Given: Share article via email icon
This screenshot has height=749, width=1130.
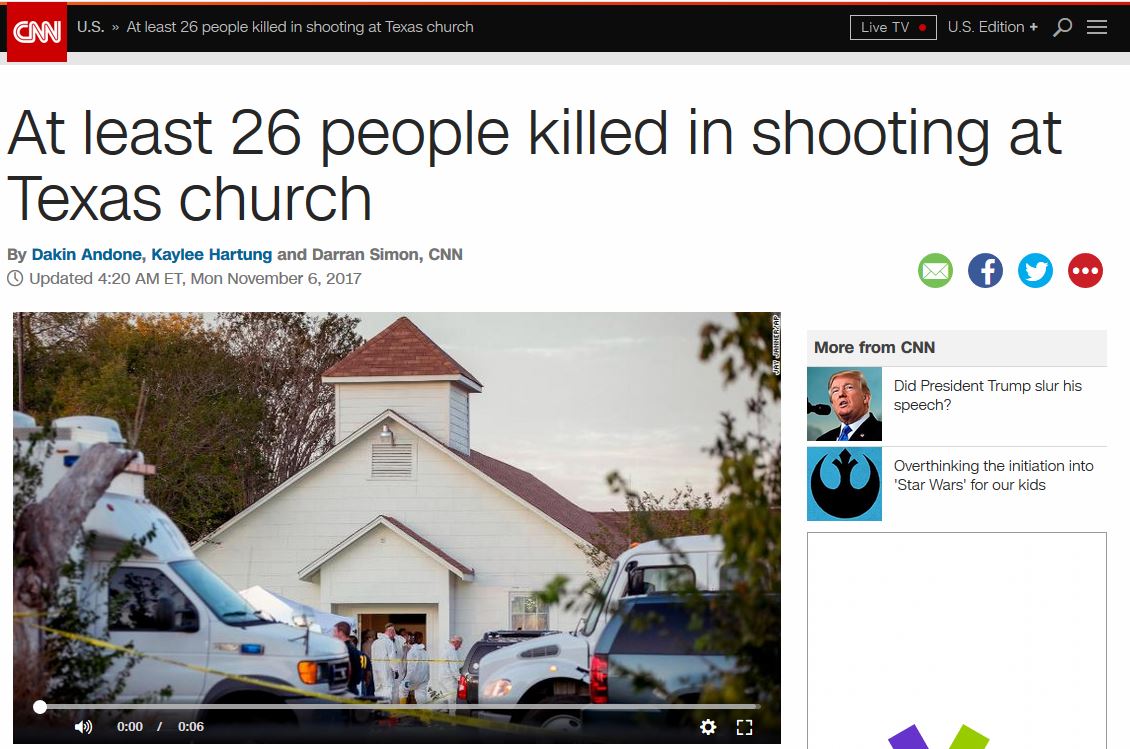Looking at the screenshot, I should [x=935, y=271].
